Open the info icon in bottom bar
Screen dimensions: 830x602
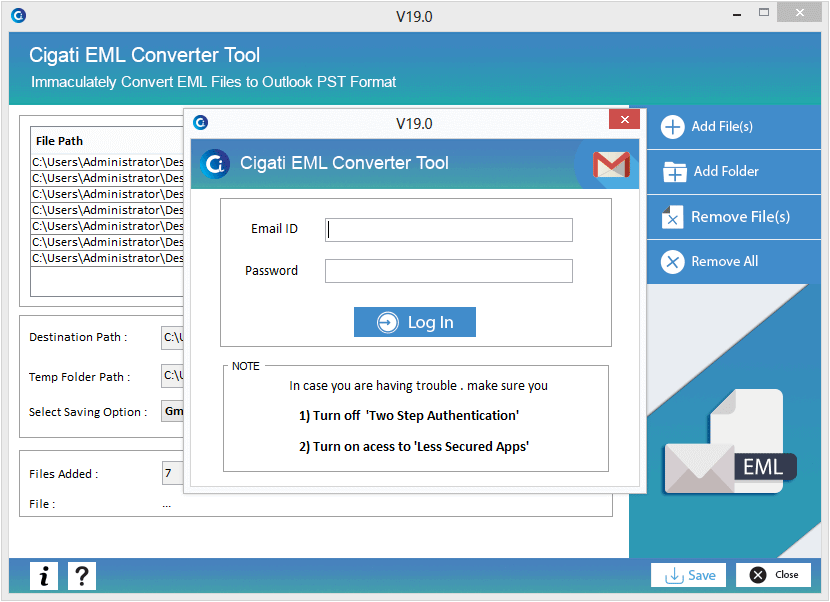click(44, 576)
